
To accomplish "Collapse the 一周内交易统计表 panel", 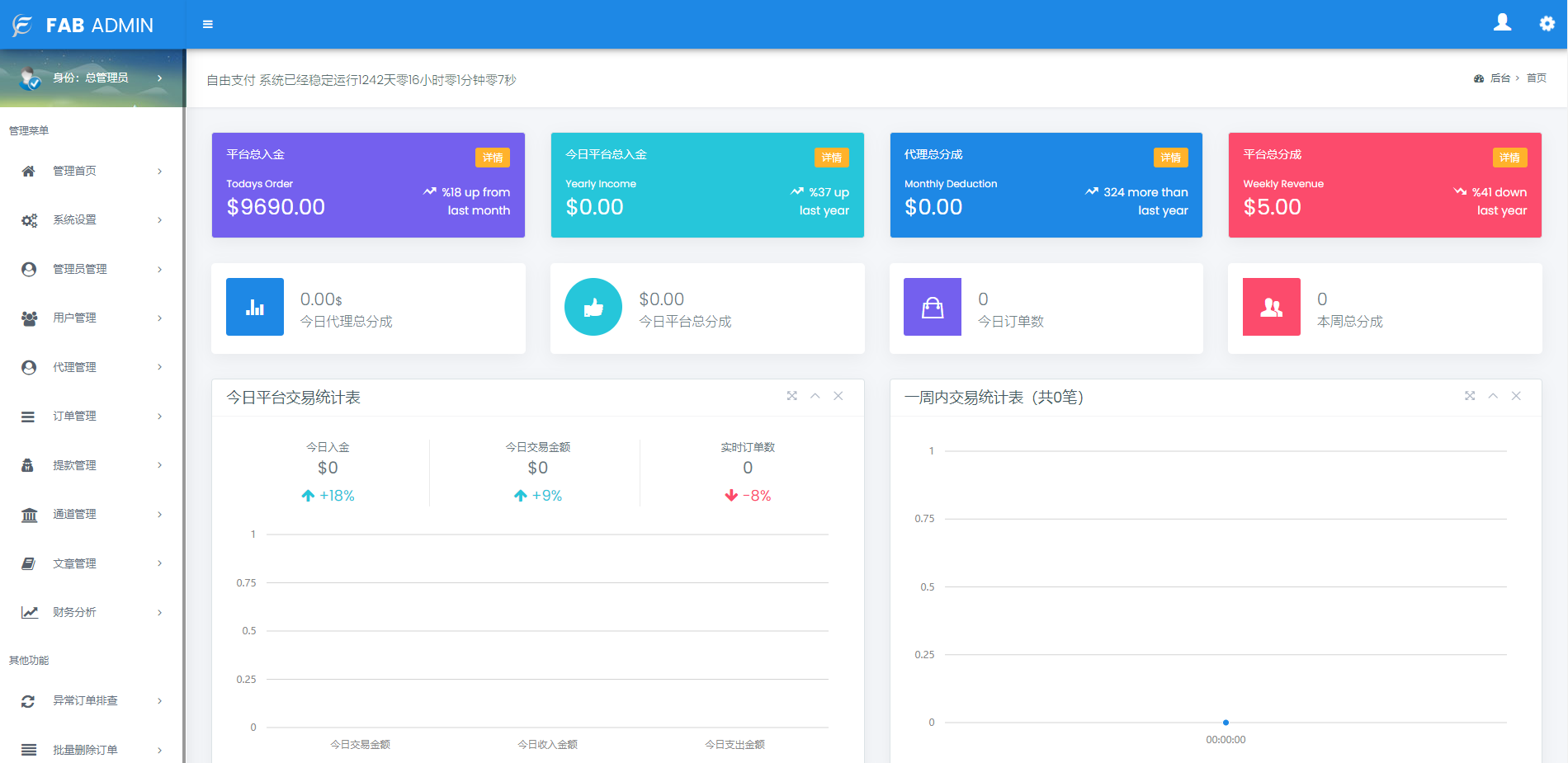I will [1493, 396].
